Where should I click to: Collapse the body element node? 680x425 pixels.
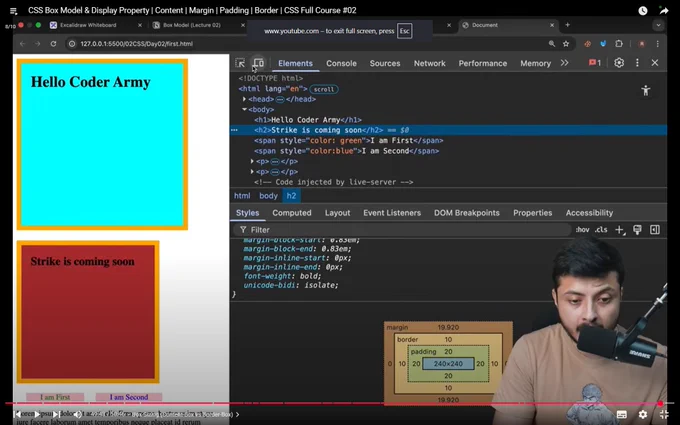click(245, 109)
